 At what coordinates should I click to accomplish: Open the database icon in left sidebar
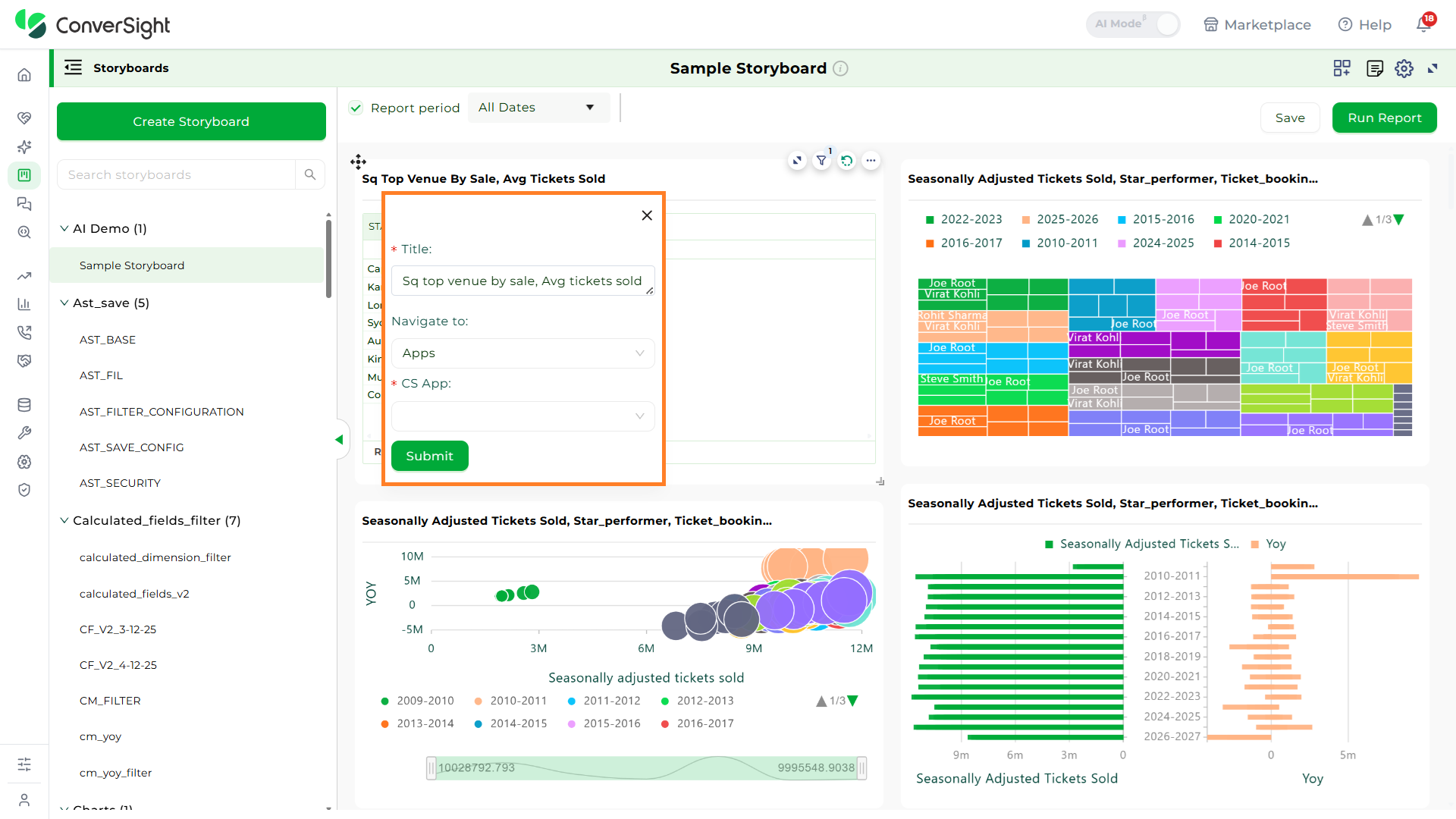tap(24, 404)
